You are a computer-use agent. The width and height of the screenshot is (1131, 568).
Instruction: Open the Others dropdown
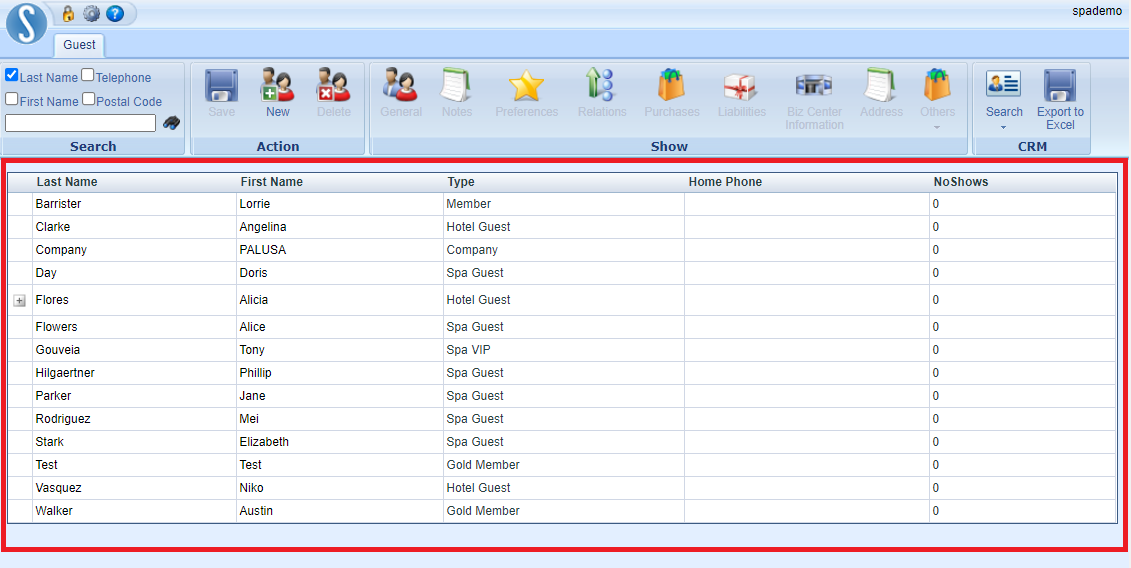coord(937,100)
